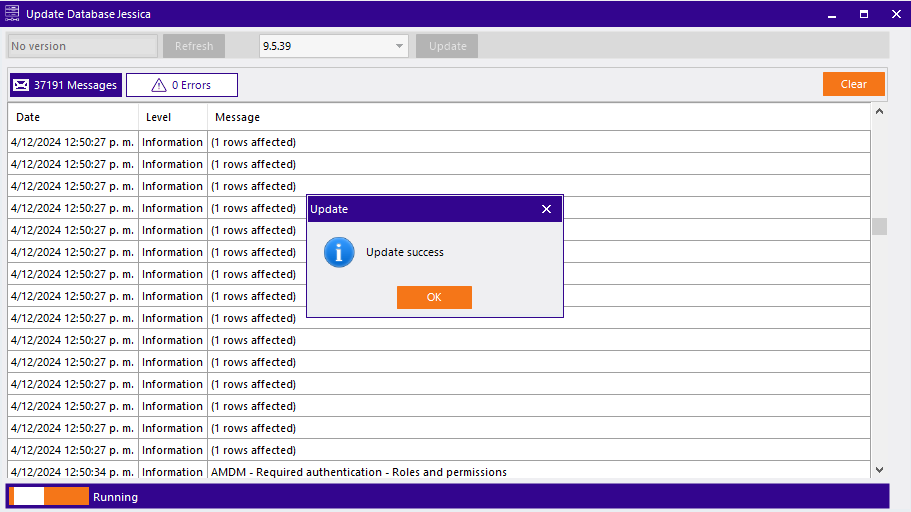Click scrollbar down arrow in log list

(x=879, y=469)
